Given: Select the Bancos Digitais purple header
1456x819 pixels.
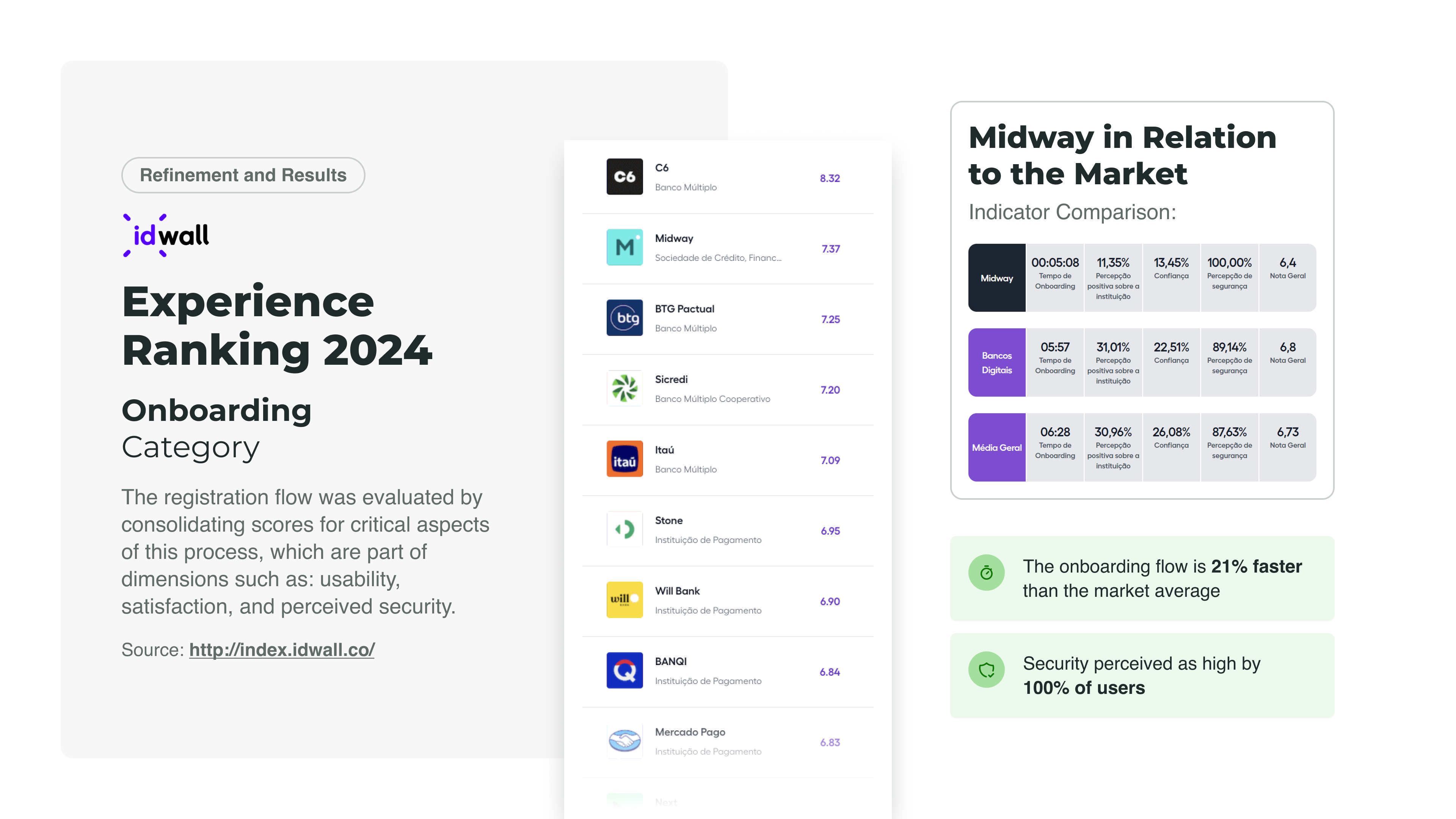Looking at the screenshot, I should pyautogui.click(x=996, y=362).
